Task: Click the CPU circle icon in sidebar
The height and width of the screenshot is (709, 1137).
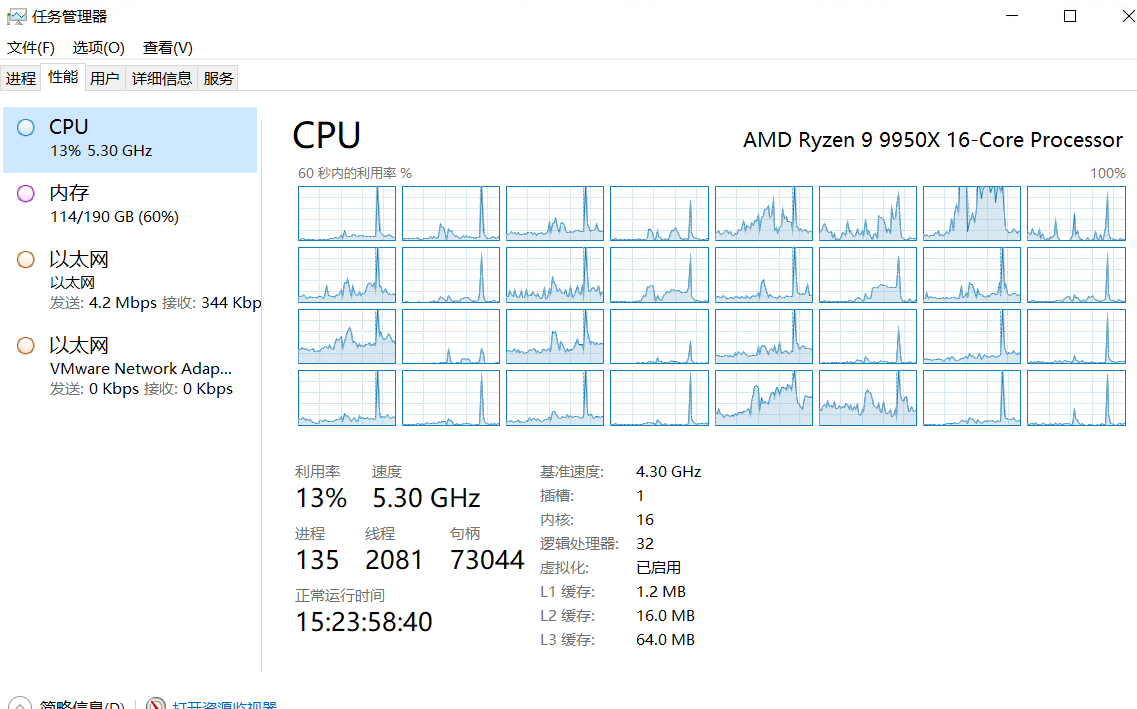Action: coord(26,127)
